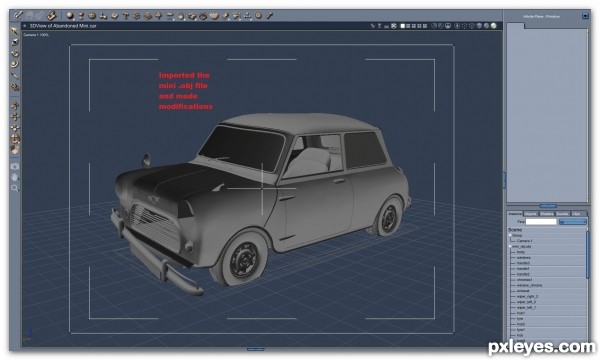Select wiper_right_2 in the scene tree
The image size is (600, 360).
(x=527, y=296)
